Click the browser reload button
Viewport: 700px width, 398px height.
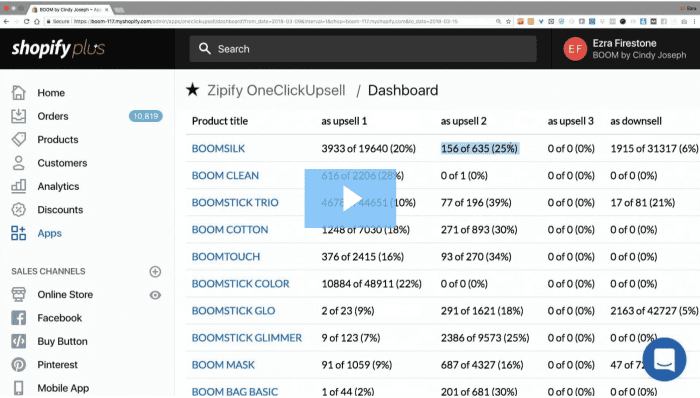click(26, 21)
